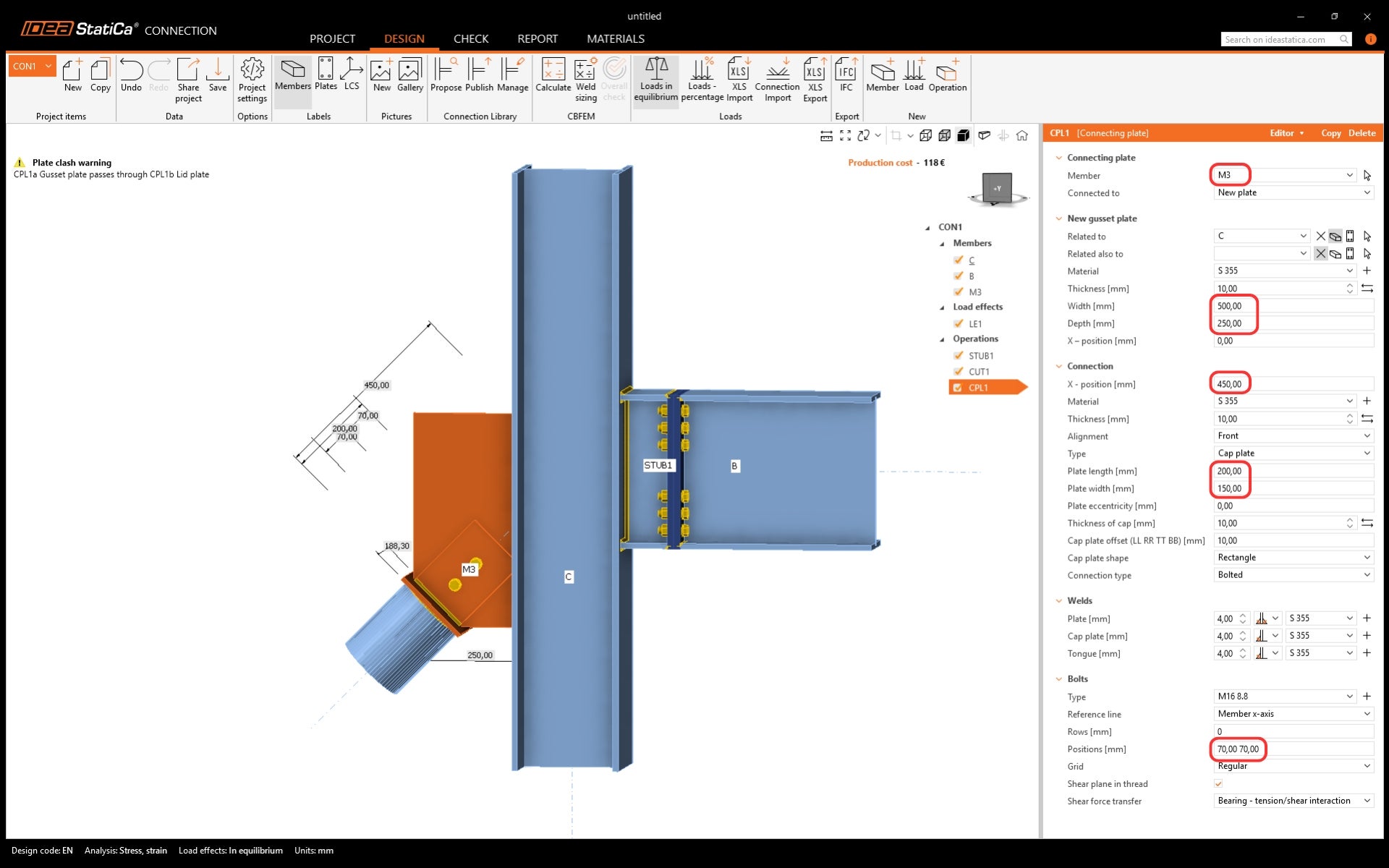Screen dimensions: 1389x868
Task: Toggle the M3 member checkbox in tree
Action: (x=959, y=292)
